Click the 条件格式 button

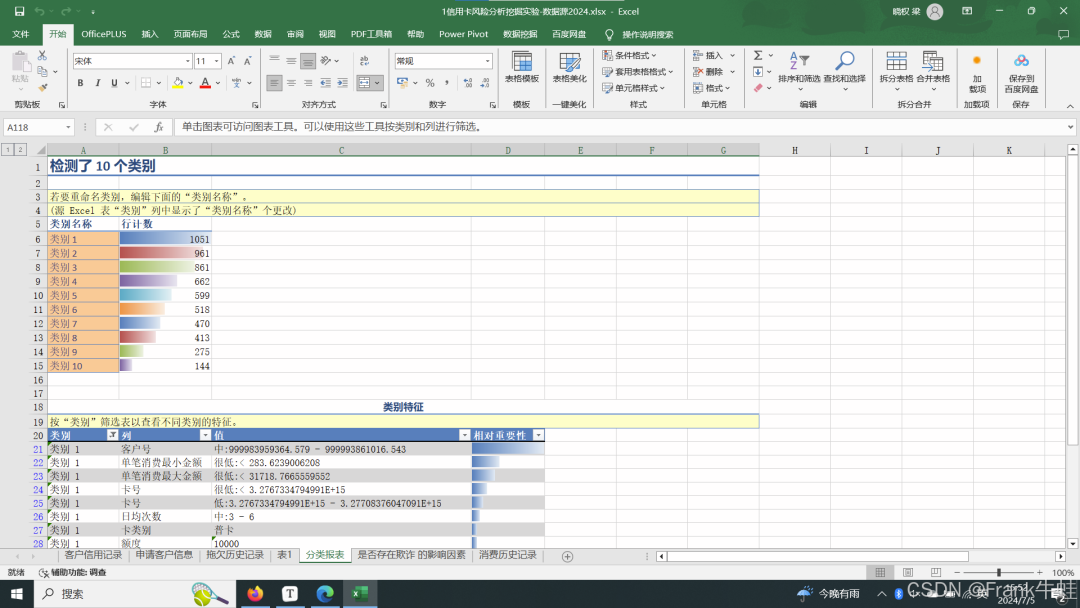[x=630, y=56]
